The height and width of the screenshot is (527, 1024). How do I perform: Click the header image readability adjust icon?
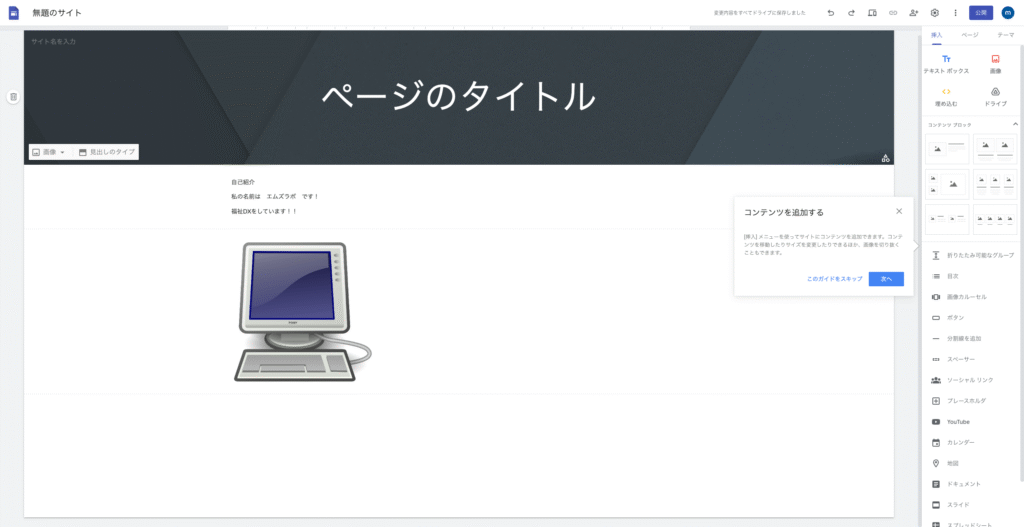[x=886, y=158]
